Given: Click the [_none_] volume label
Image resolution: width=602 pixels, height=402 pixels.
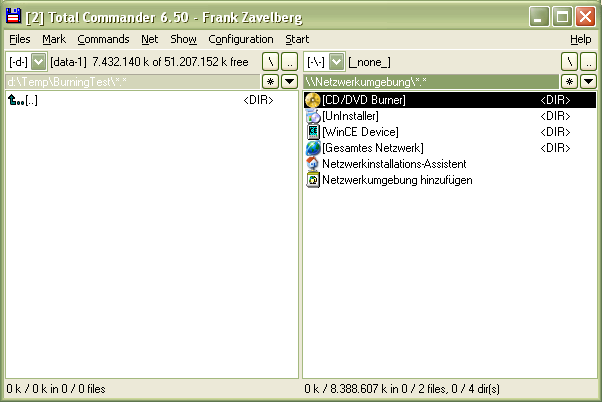Looking at the screenshot, I should click(x=369, y=62).
